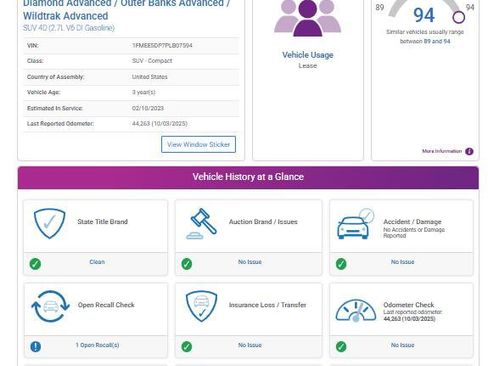Click the Open Recall Check heading
Screen dimensions: 488x366
(x=106, y=305)
